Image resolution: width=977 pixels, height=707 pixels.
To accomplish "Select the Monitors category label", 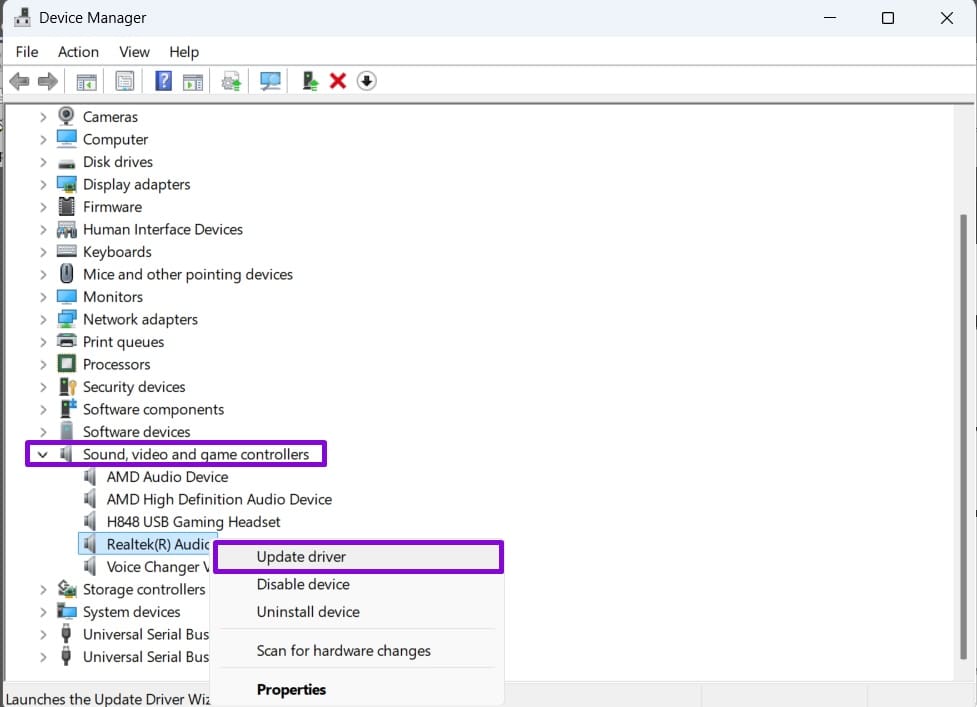I will click(x=113, y=297).
